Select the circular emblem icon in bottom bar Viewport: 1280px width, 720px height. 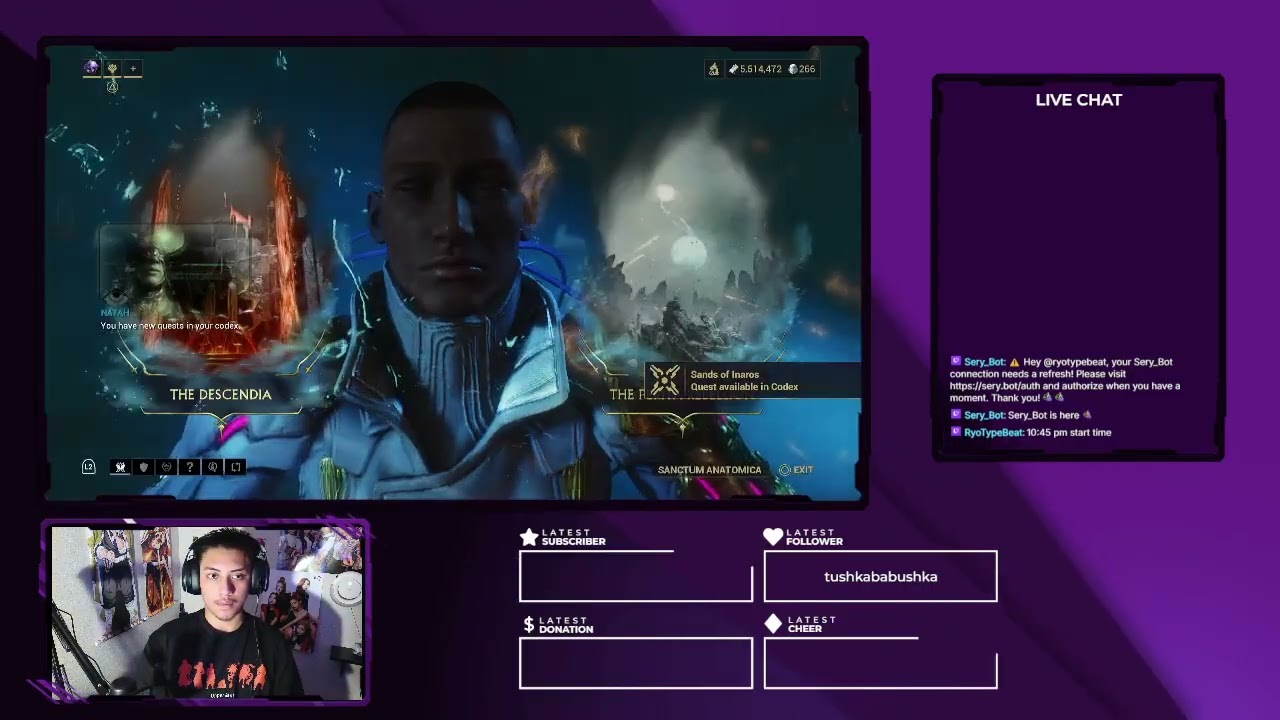coord(166,467)
